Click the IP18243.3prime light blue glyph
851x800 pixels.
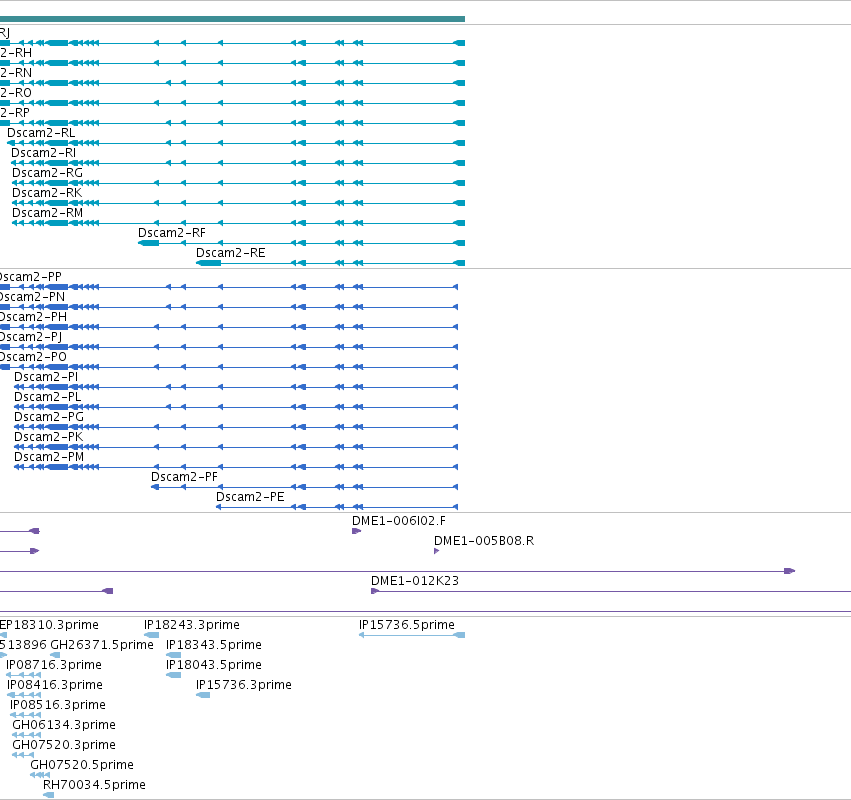pyautogui.click(x=151, y=636)
